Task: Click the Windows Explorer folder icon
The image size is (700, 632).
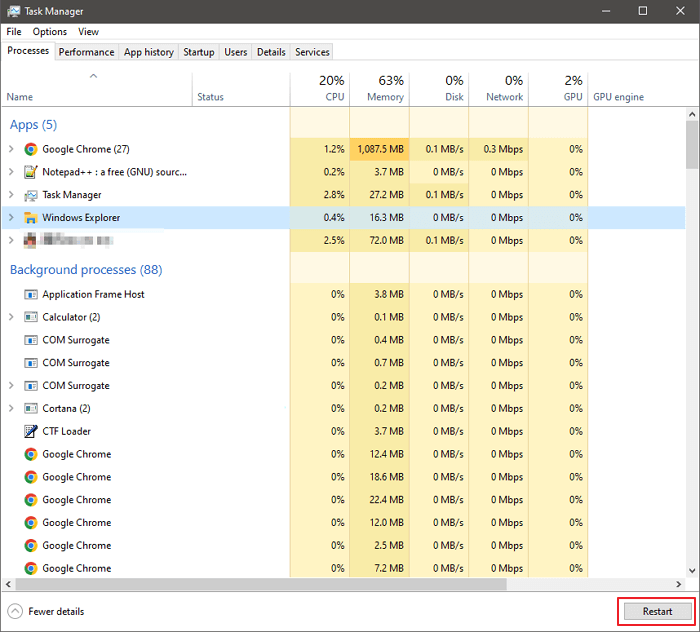Action: point(31,217)
